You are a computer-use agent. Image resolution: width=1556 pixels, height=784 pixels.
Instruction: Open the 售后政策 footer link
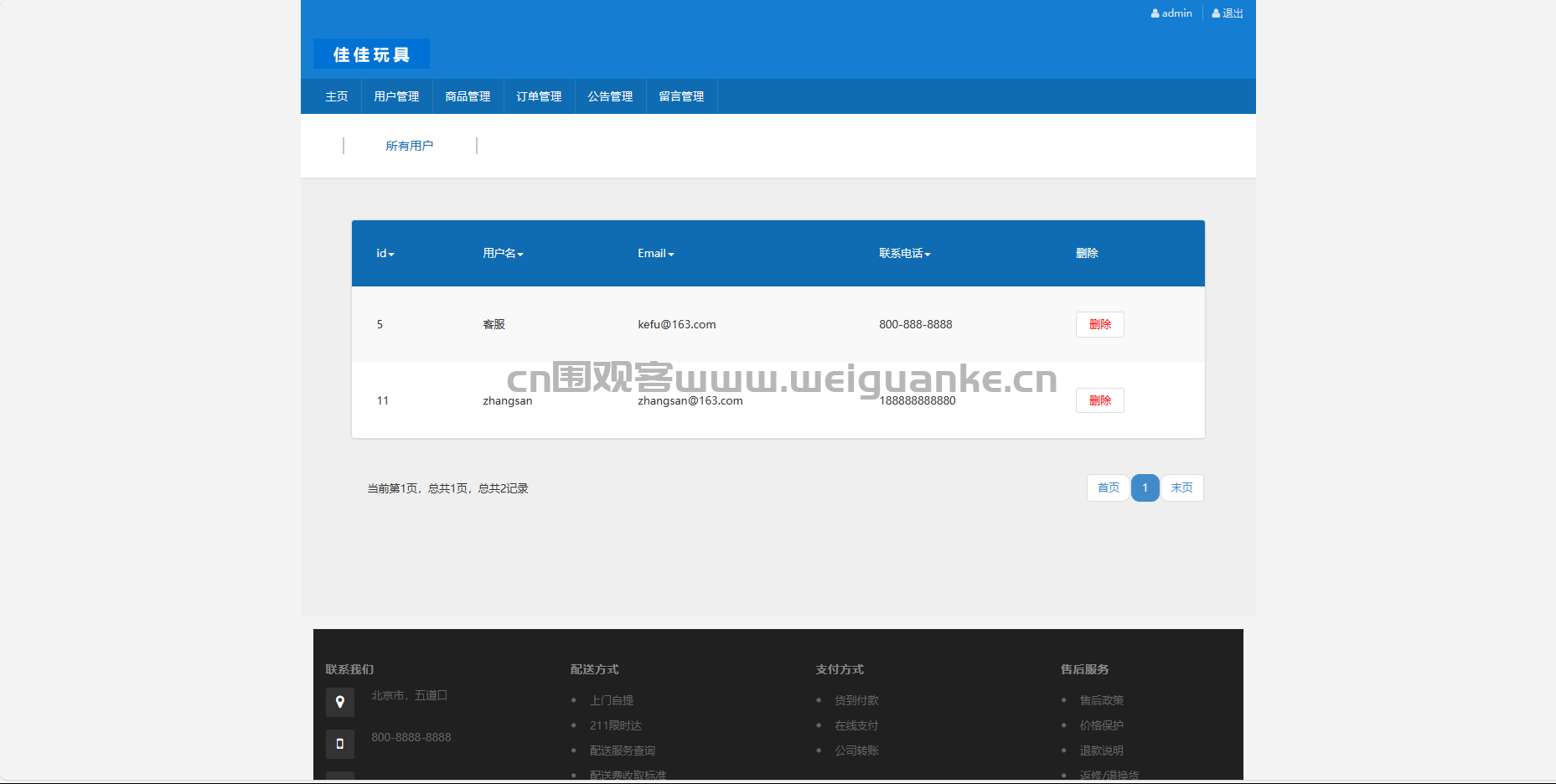(x=1102, y=700)
